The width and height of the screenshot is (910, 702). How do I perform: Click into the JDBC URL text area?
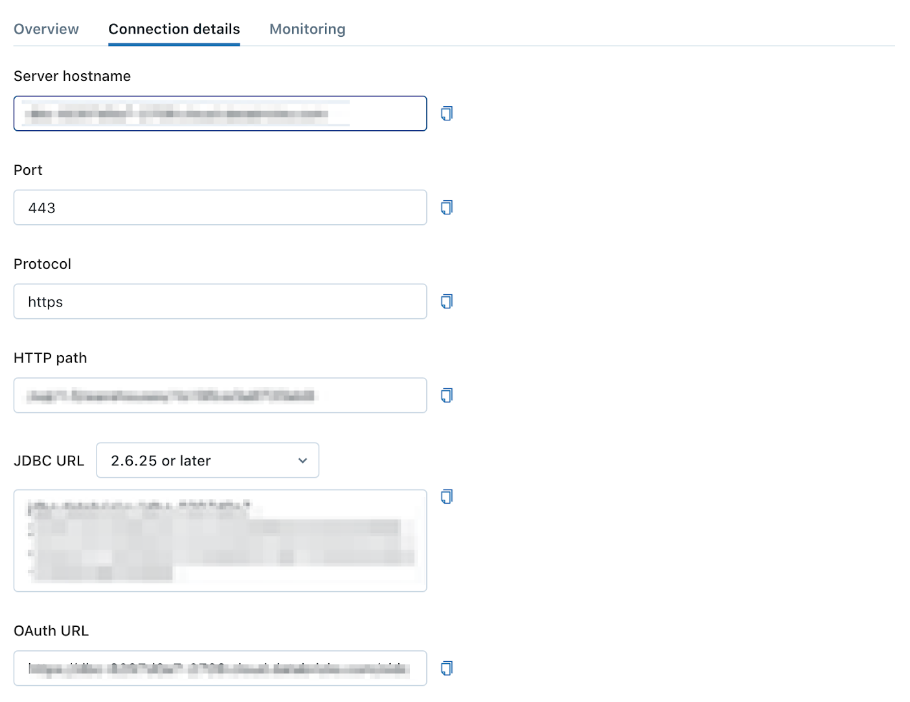(220, 540)
